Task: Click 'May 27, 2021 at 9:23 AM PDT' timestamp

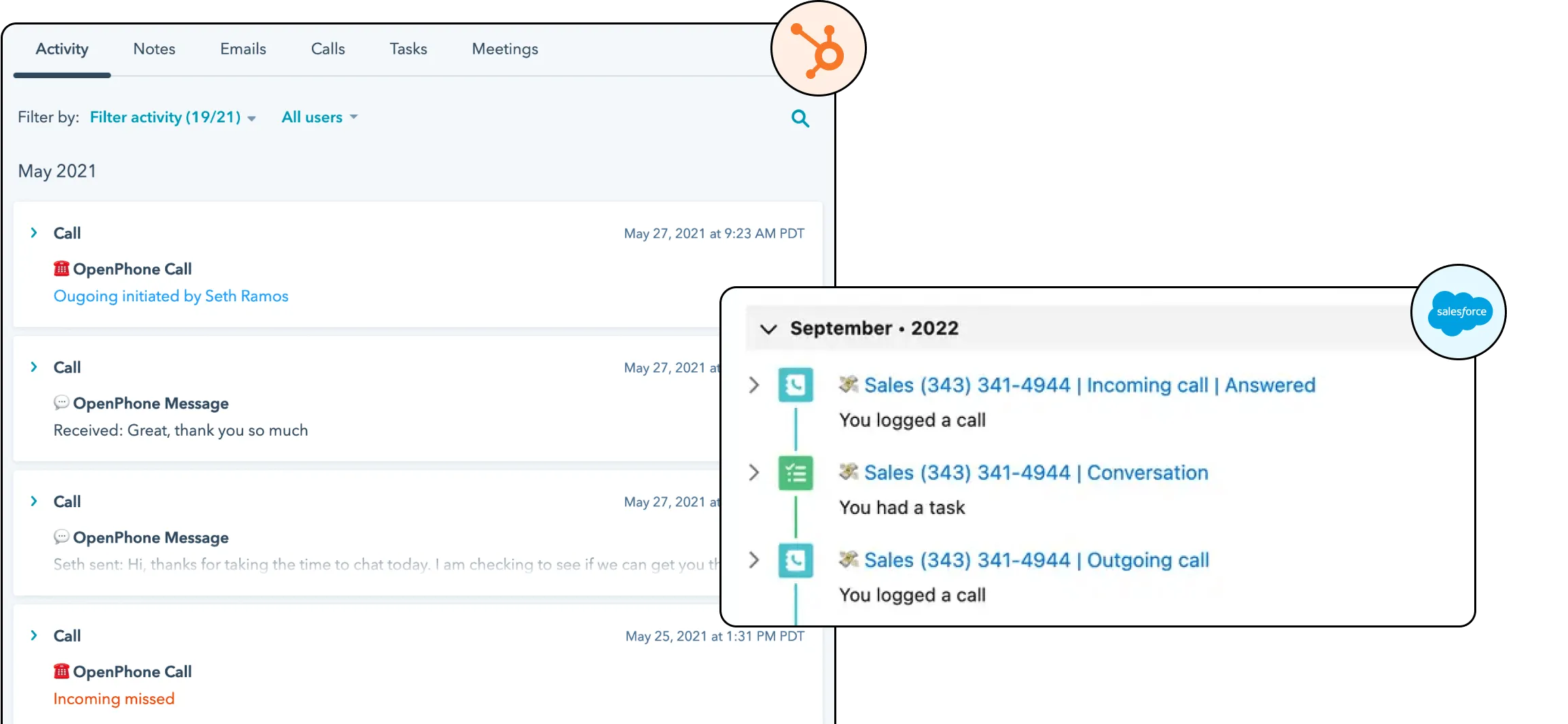Action: tap(714, 233)
